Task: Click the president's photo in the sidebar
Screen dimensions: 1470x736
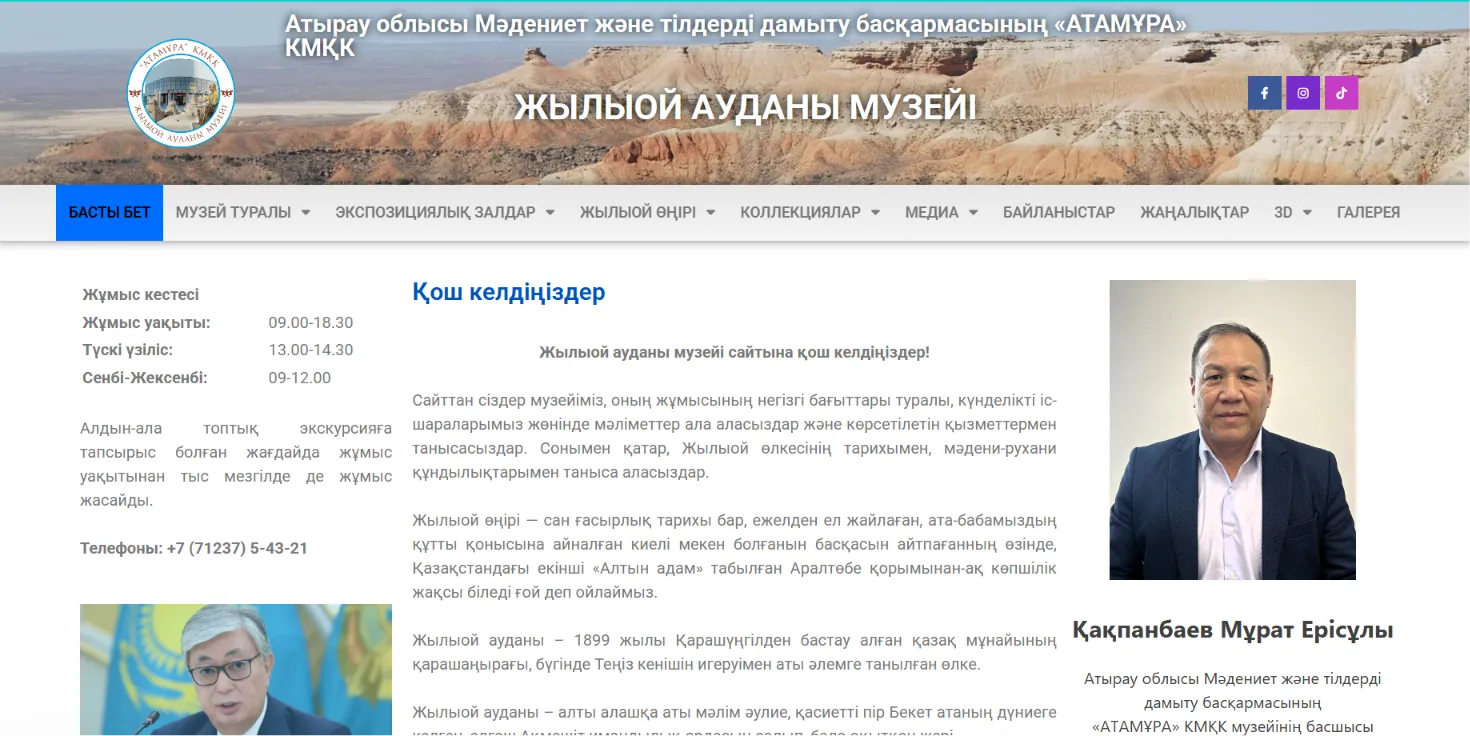Action: (x=236, y=669)
